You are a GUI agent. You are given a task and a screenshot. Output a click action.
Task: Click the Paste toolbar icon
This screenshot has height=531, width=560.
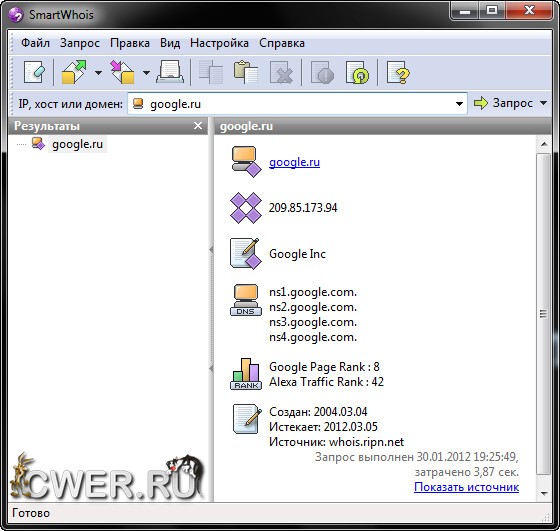pyautogui.click(x=246, y=72)
